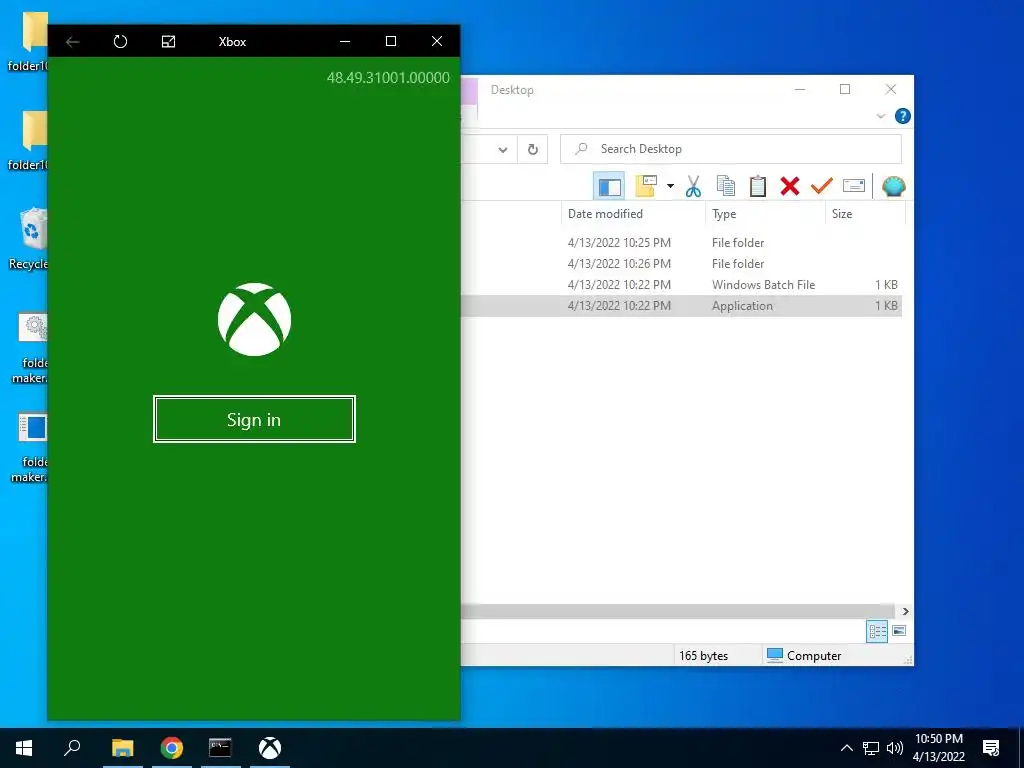
Task: Click the Xbox version number 48.49.31001.00000
Action: point(388,78)
